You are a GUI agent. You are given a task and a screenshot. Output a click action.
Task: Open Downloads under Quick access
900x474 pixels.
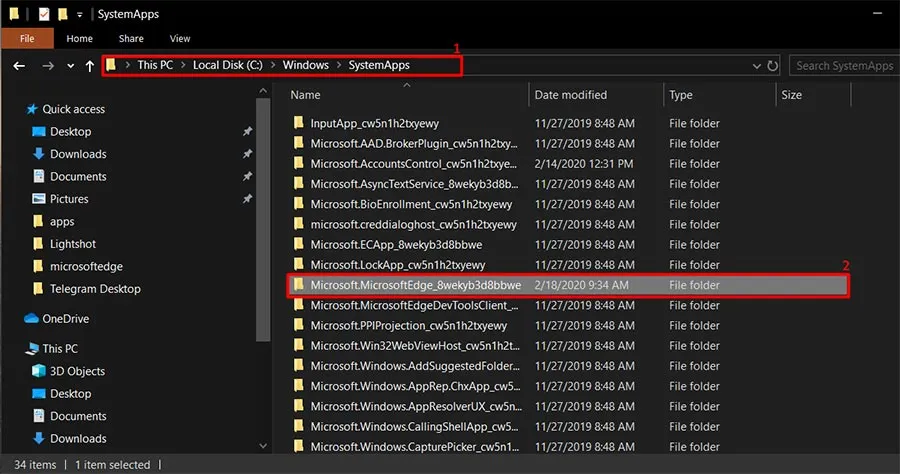tap(78, 154)
